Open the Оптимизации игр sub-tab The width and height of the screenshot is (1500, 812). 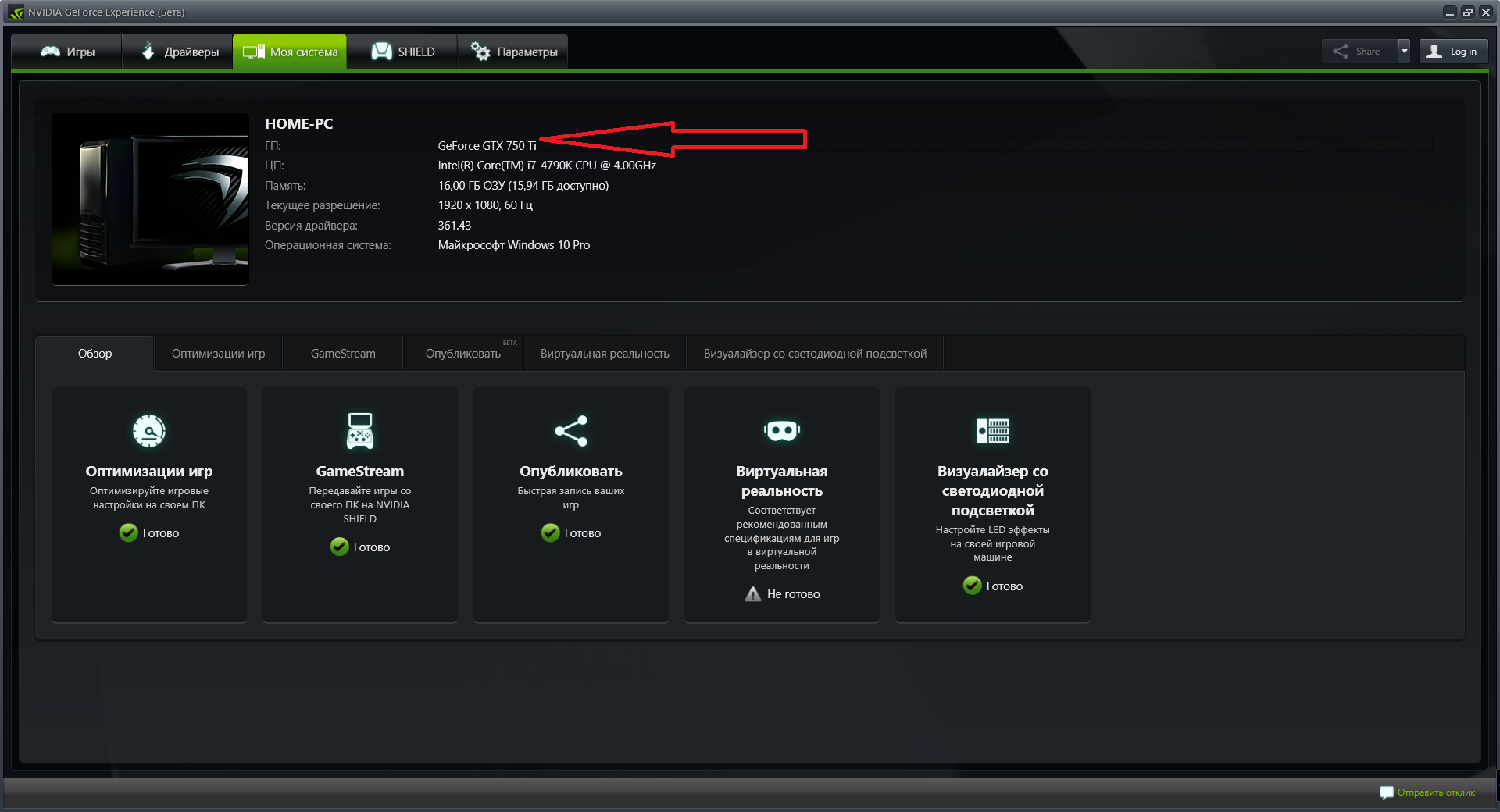(218, 354)
